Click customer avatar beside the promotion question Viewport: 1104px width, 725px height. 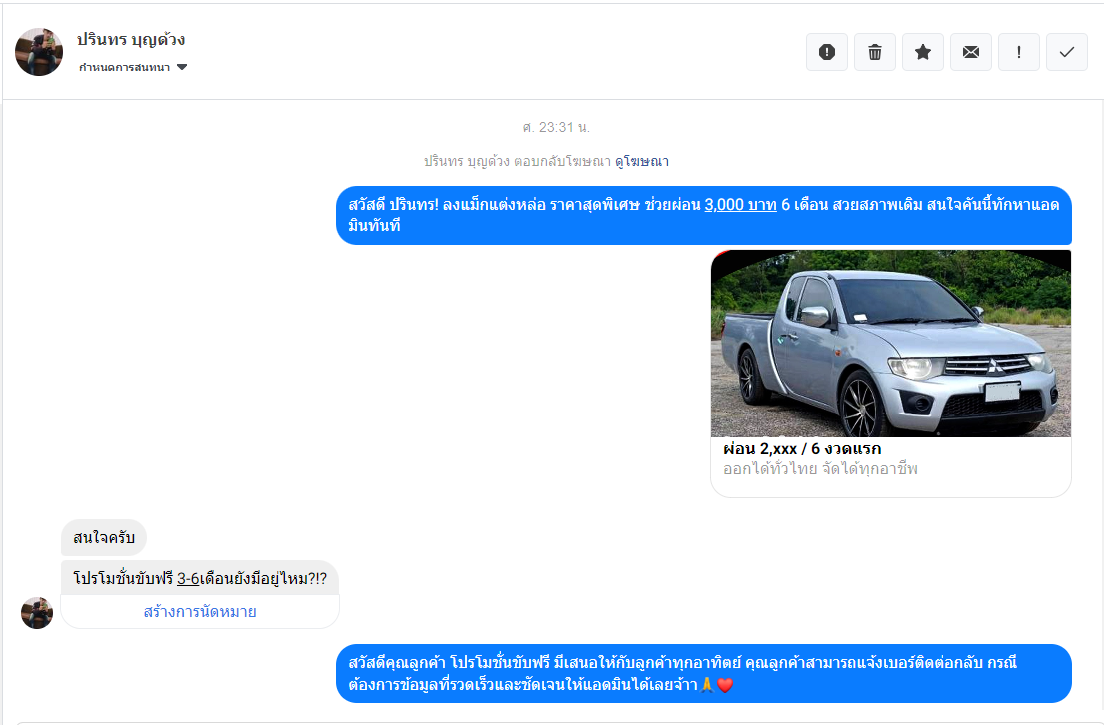37,613
